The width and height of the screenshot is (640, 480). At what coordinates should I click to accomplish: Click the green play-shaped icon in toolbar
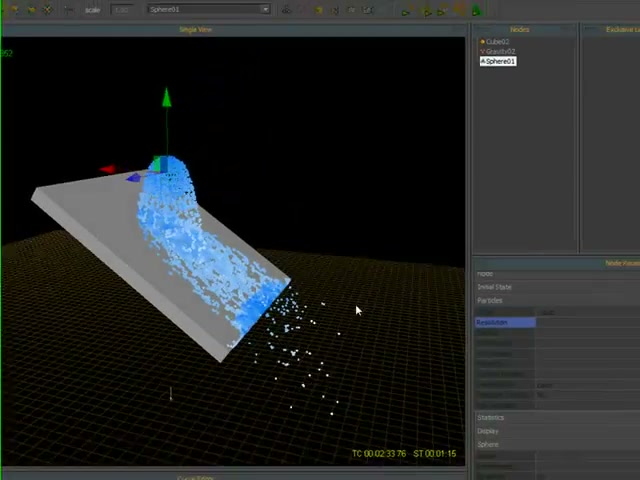[406, 13]
